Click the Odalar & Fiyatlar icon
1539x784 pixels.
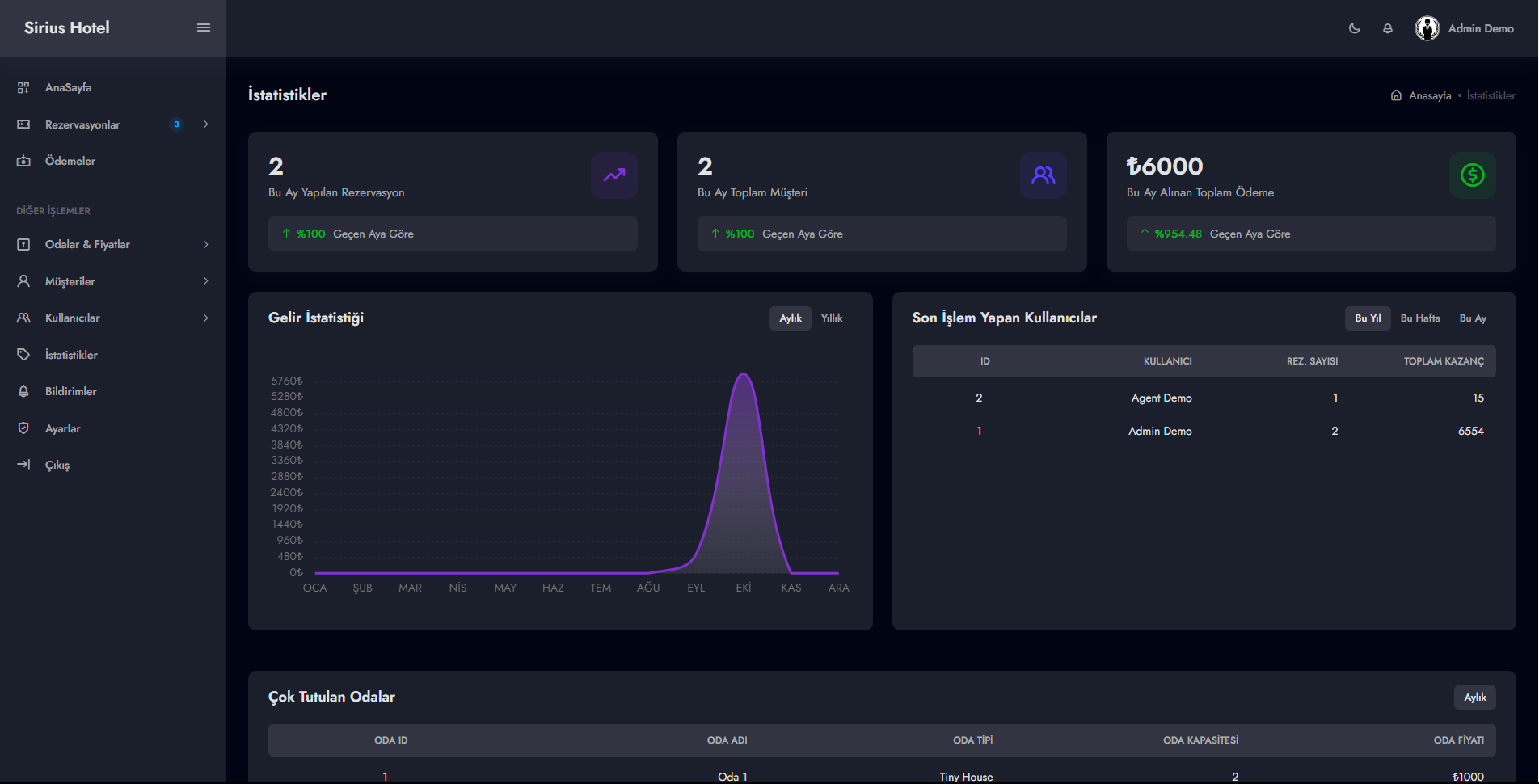23,244
